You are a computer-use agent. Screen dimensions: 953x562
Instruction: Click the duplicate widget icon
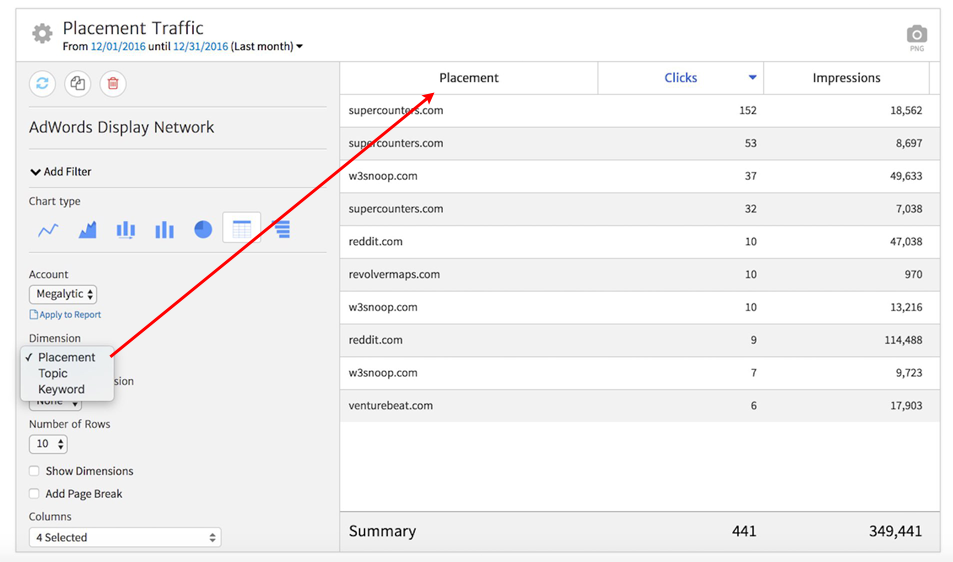[x=78, y=83]
